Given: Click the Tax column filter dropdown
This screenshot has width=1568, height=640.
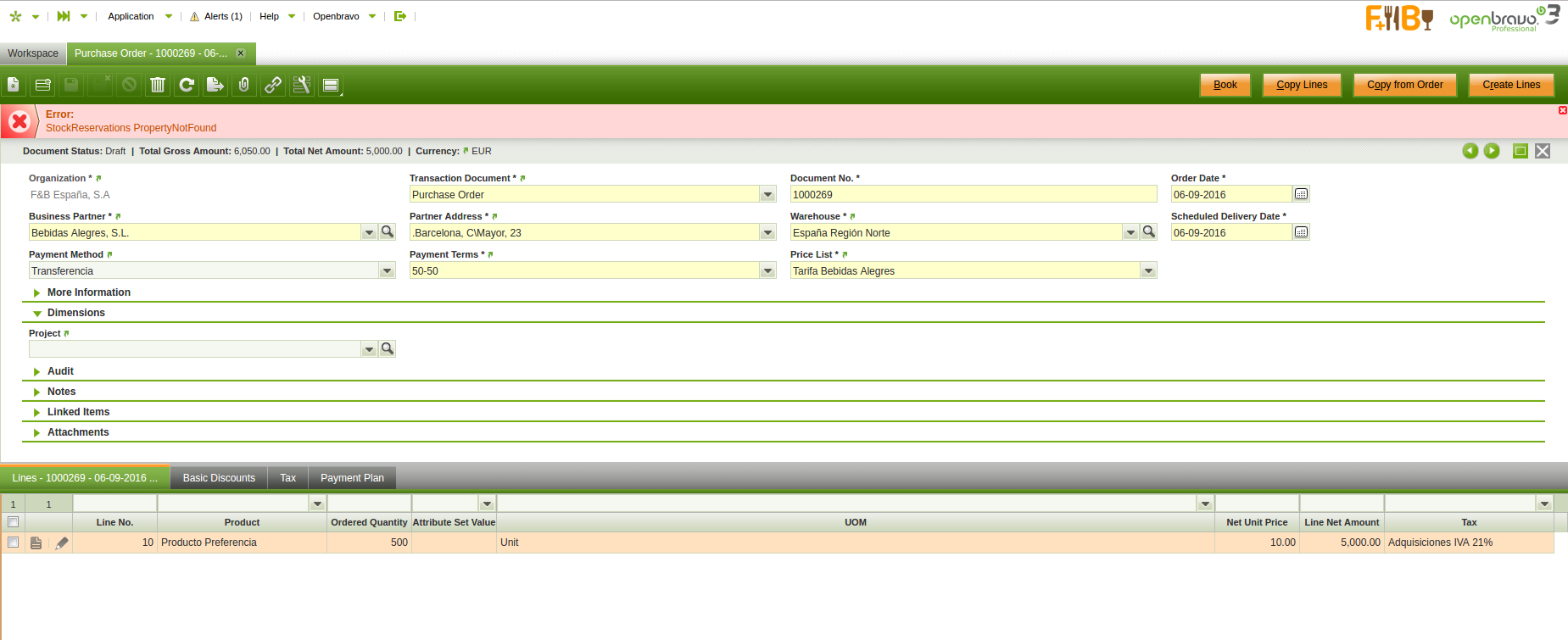Looking at the screenshot, I should click(1544, 504).
